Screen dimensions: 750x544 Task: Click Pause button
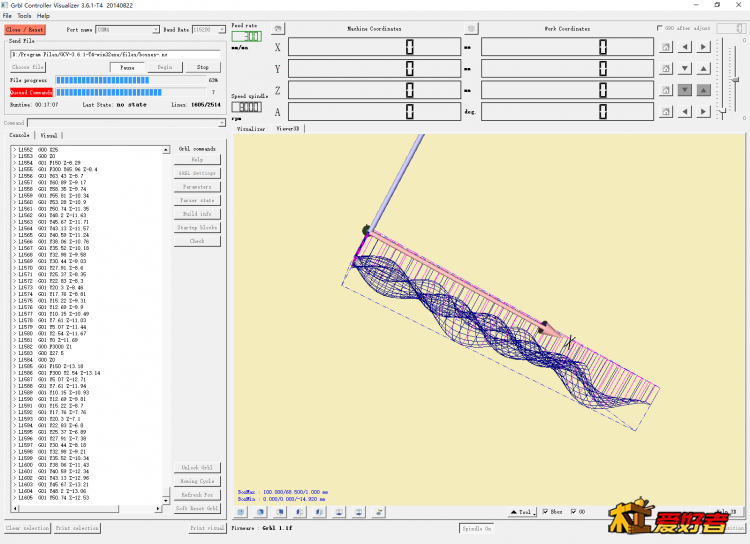click(128, 67)
